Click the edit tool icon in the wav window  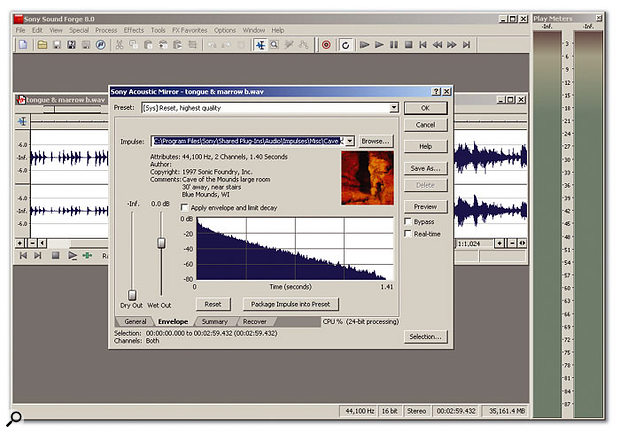pos(23,121)
